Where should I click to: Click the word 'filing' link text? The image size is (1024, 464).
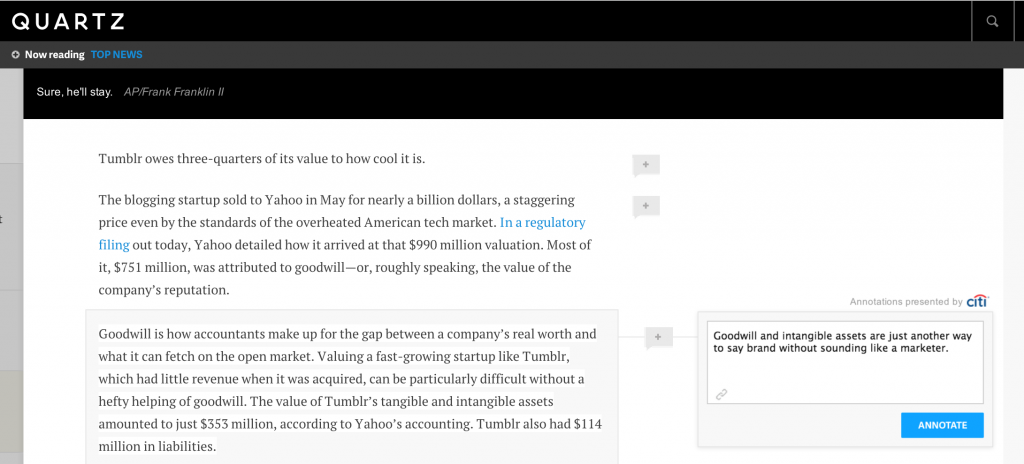[x=114, y=245]
